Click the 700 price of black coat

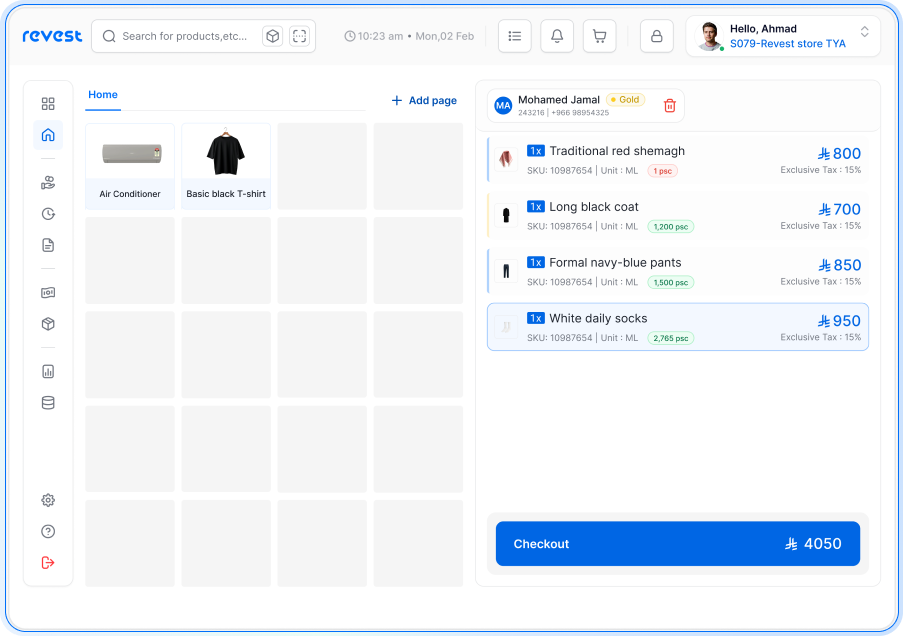pyautogui.click(x=840, y=210)
